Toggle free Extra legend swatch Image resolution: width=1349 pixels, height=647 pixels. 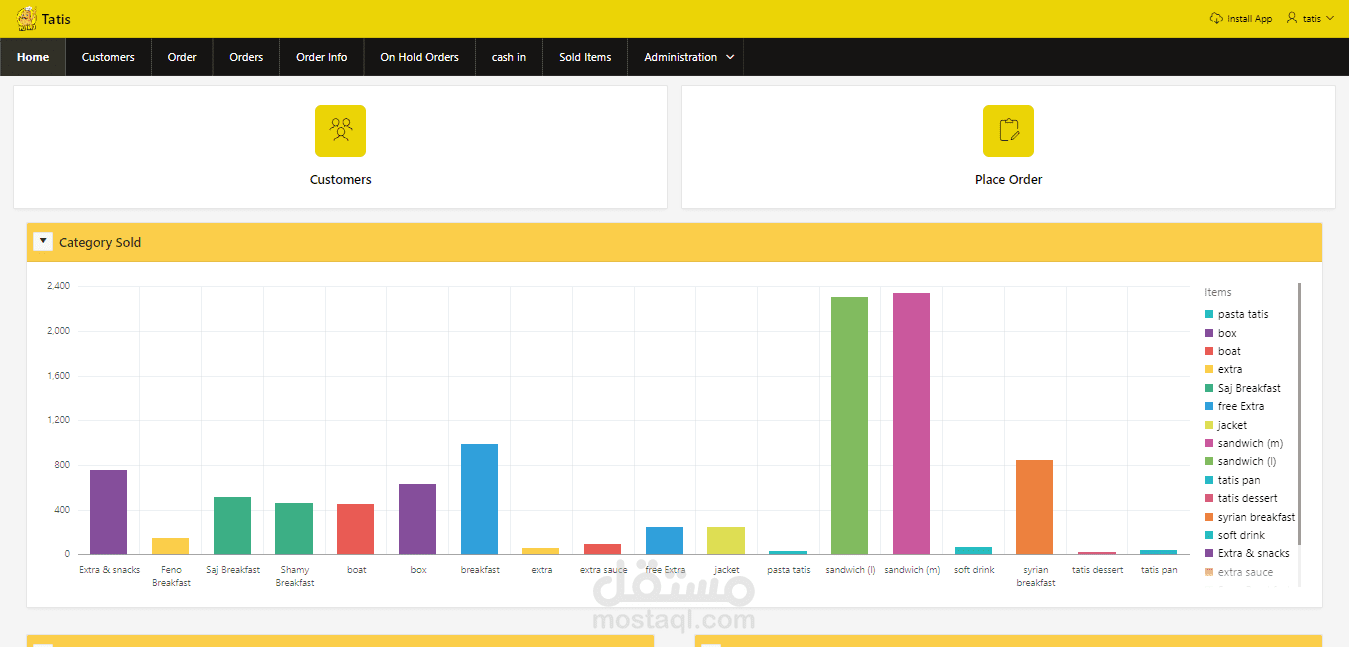point(1209,406)
